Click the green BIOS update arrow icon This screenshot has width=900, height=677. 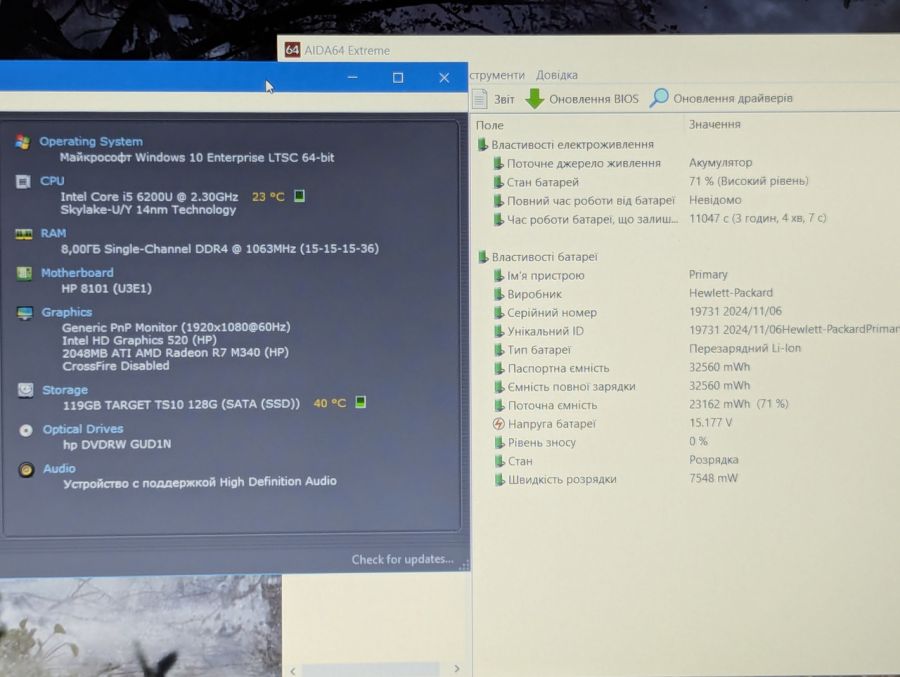534,99
